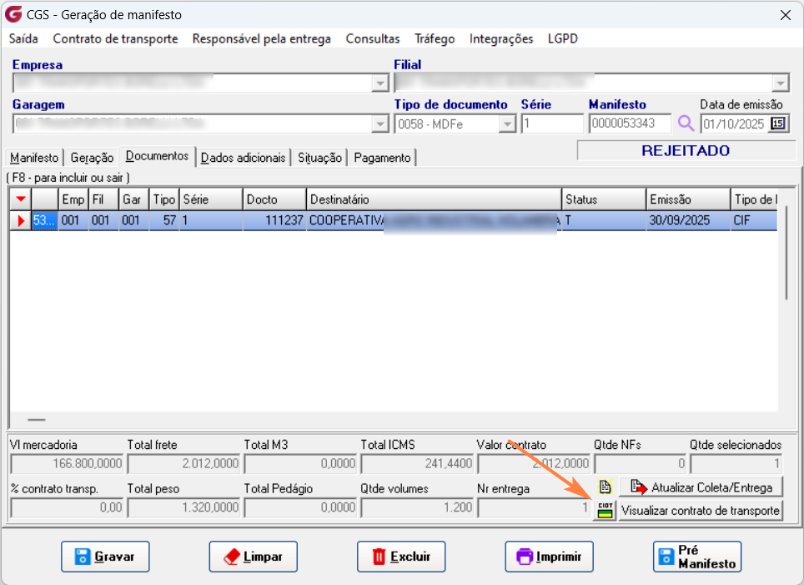Click the Docto column header
Image resolution: width=804 pixels, height=585 pixels.
click(274, 199)
